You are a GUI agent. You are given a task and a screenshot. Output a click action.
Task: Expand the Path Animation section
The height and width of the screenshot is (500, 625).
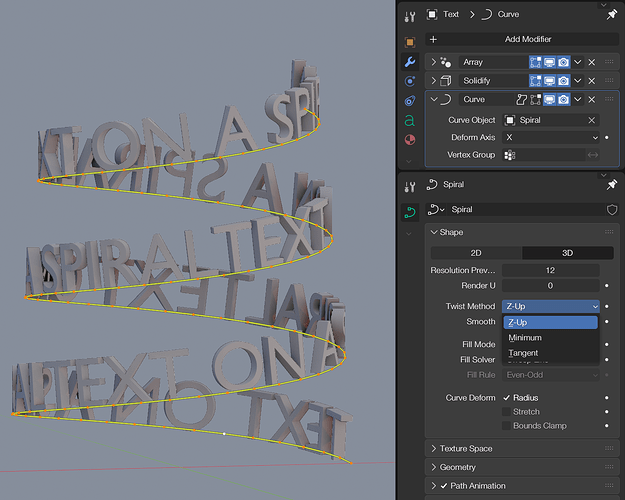pos(434,486)
